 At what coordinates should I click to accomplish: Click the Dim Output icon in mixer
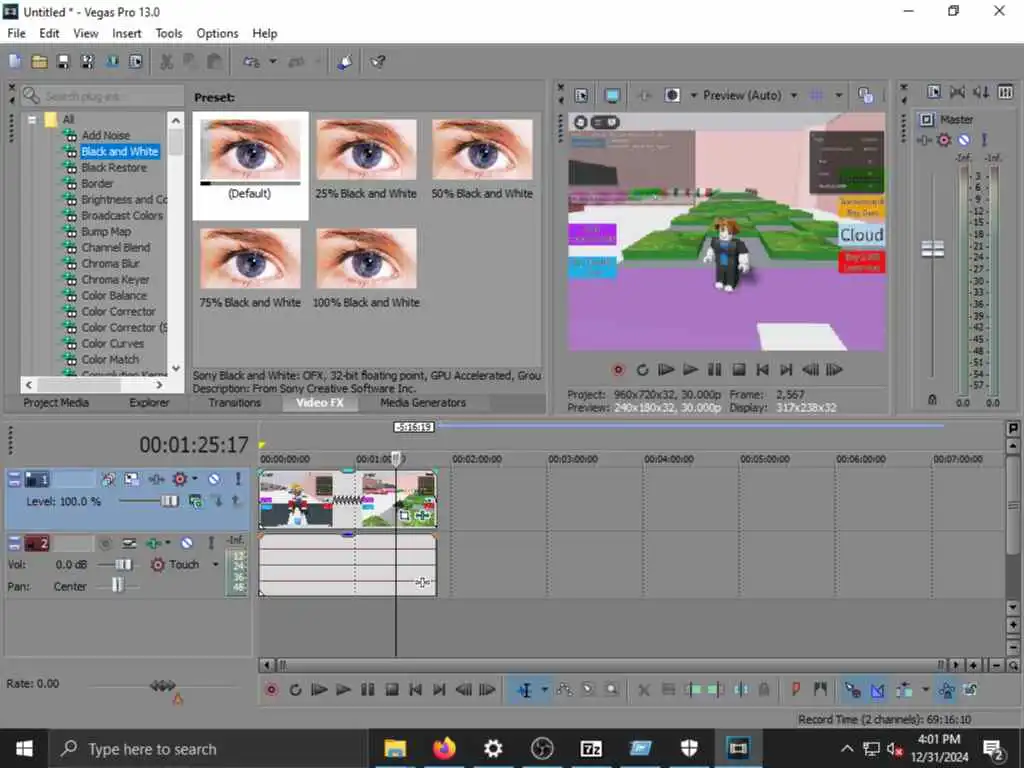[x=981, y=93]
